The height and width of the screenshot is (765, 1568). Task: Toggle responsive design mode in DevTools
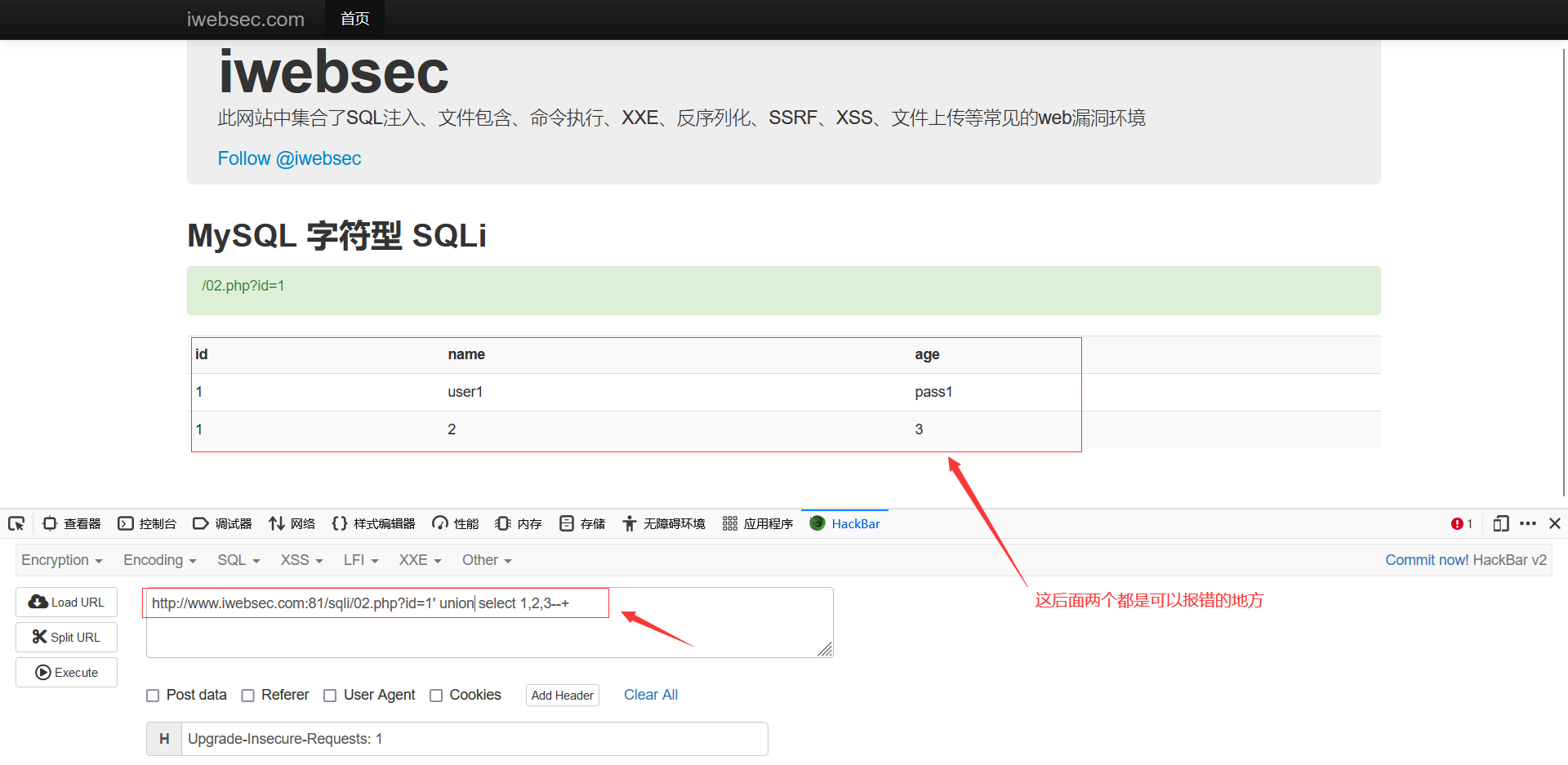pos(1500,523)
